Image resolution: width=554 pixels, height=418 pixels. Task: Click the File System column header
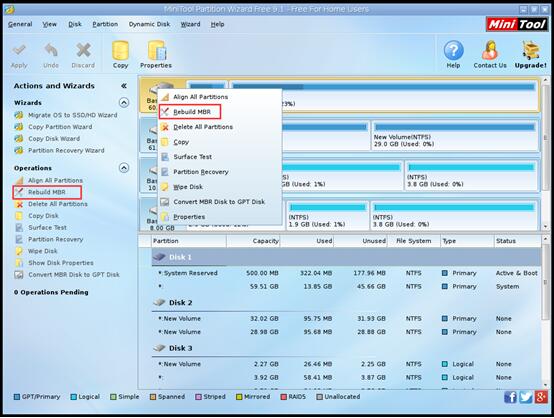[x=414, y=241]
